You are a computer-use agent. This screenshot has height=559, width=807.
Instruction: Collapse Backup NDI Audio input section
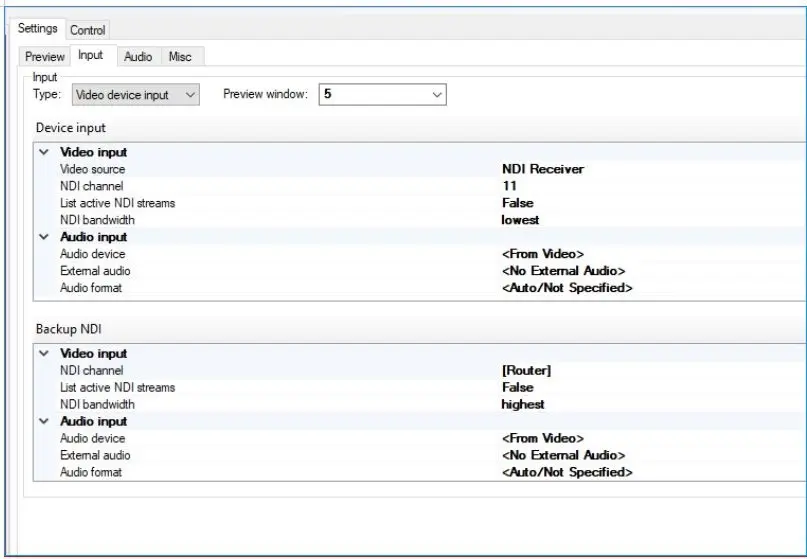(43, 422)
